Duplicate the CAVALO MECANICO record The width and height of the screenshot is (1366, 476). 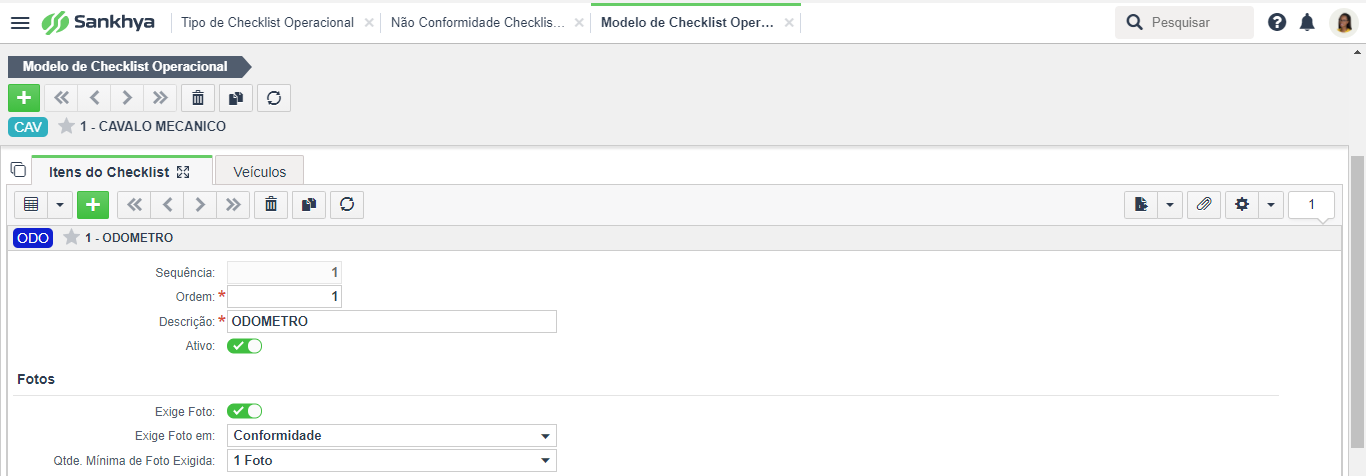pos(236,98)
